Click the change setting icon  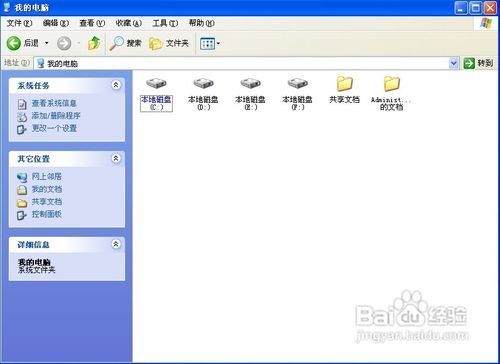pos(22,129)
